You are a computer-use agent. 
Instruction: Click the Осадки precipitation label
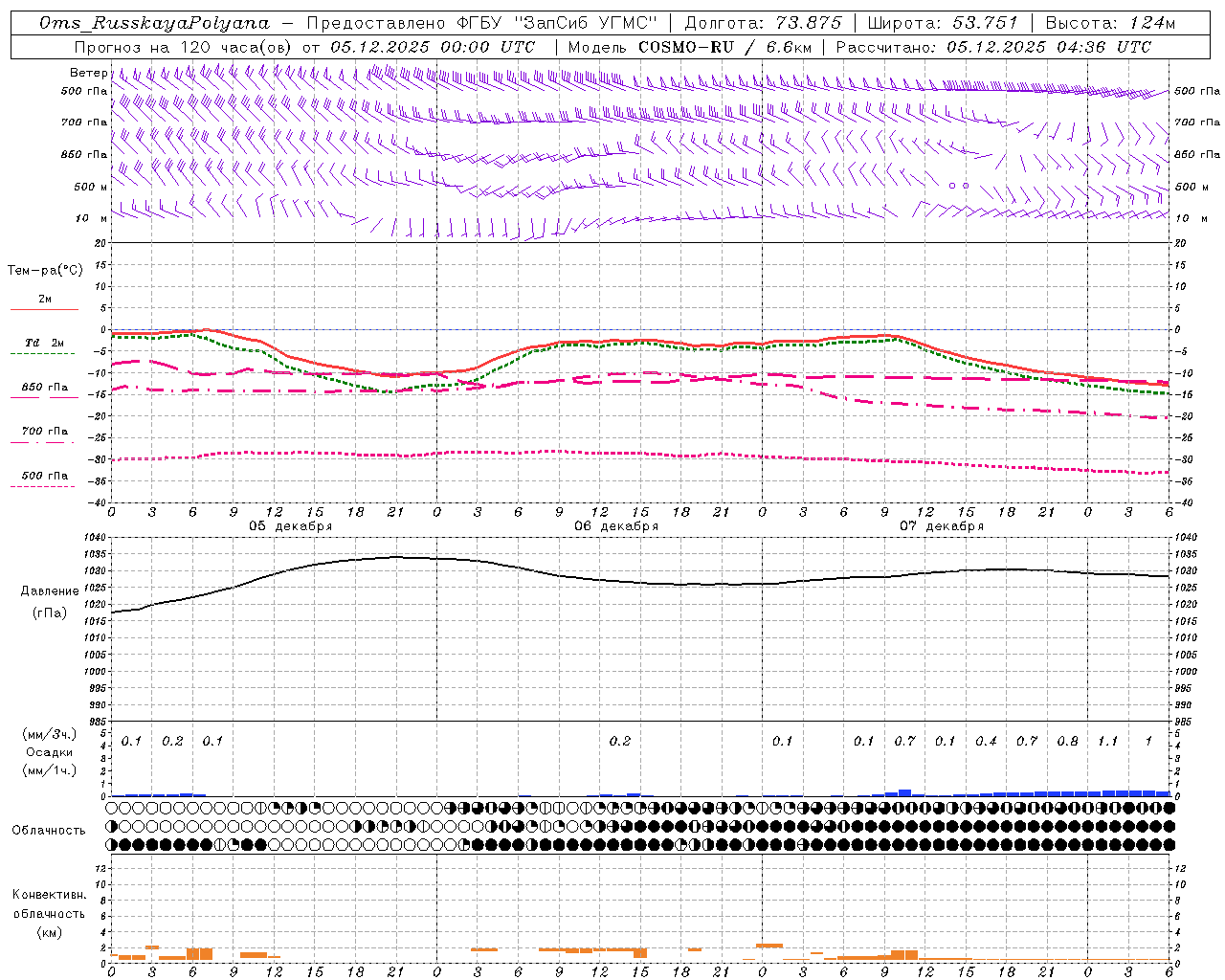[x=49, y=752]
